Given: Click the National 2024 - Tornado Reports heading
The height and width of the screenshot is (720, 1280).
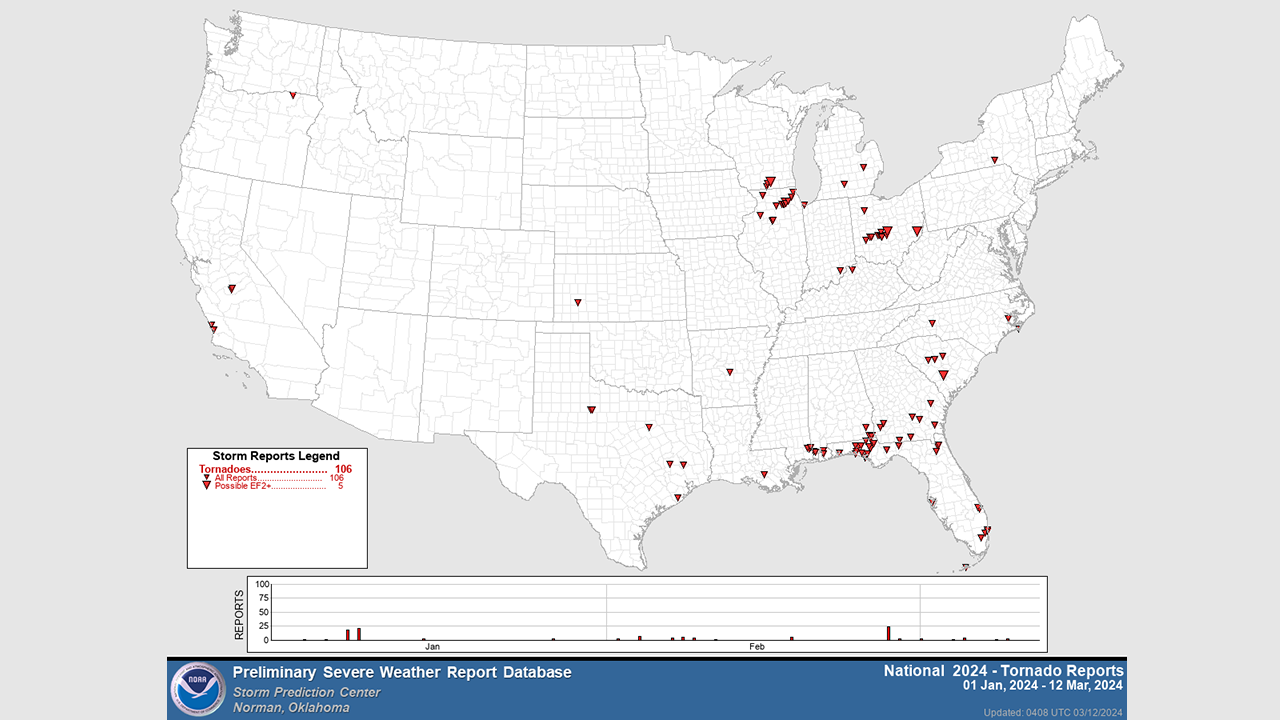Looking at the screenshot, I should point(1003,670).
